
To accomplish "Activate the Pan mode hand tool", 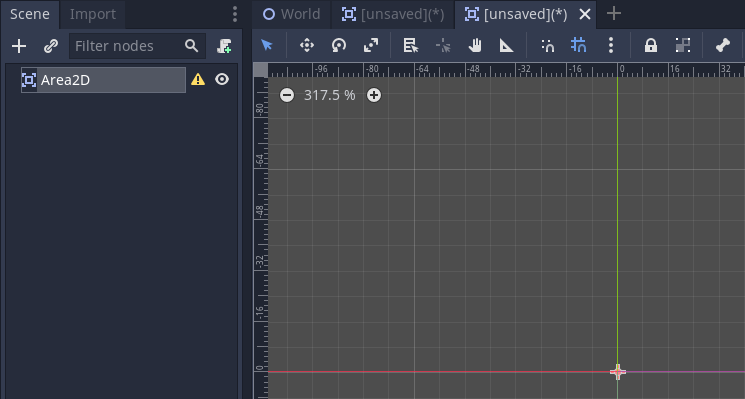I will tap(475, 46).
